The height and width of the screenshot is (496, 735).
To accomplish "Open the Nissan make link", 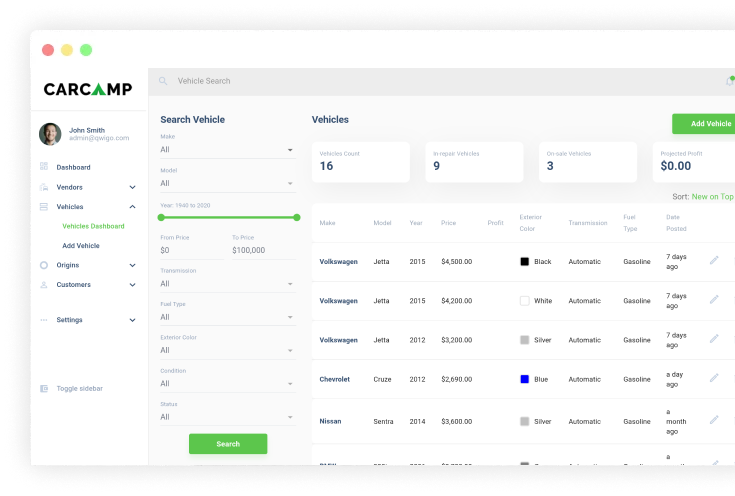I will (x=330, y=421).
